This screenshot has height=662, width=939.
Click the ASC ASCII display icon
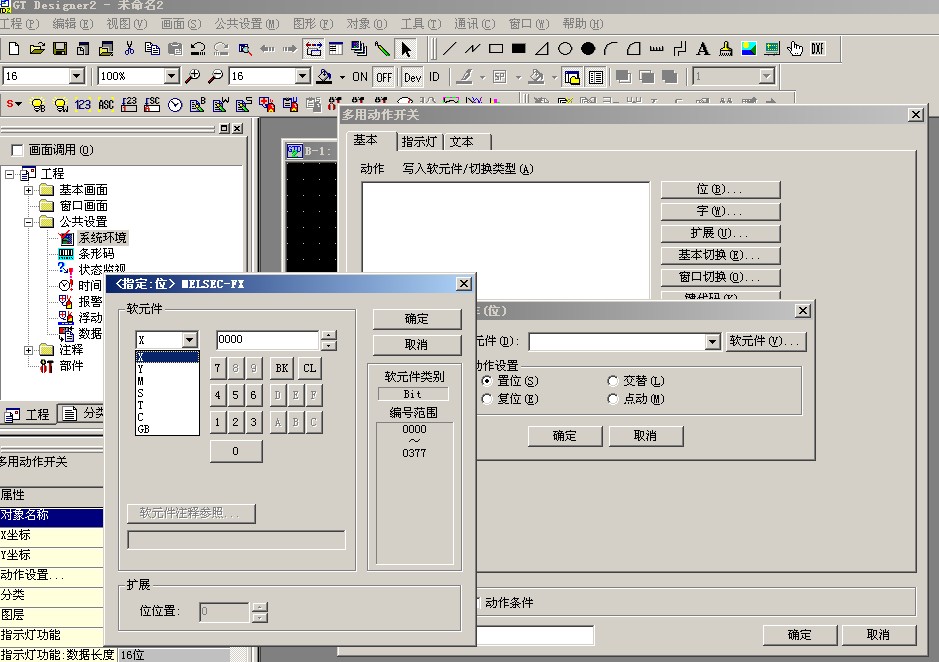pyautogui.click(x=106, y=103)
